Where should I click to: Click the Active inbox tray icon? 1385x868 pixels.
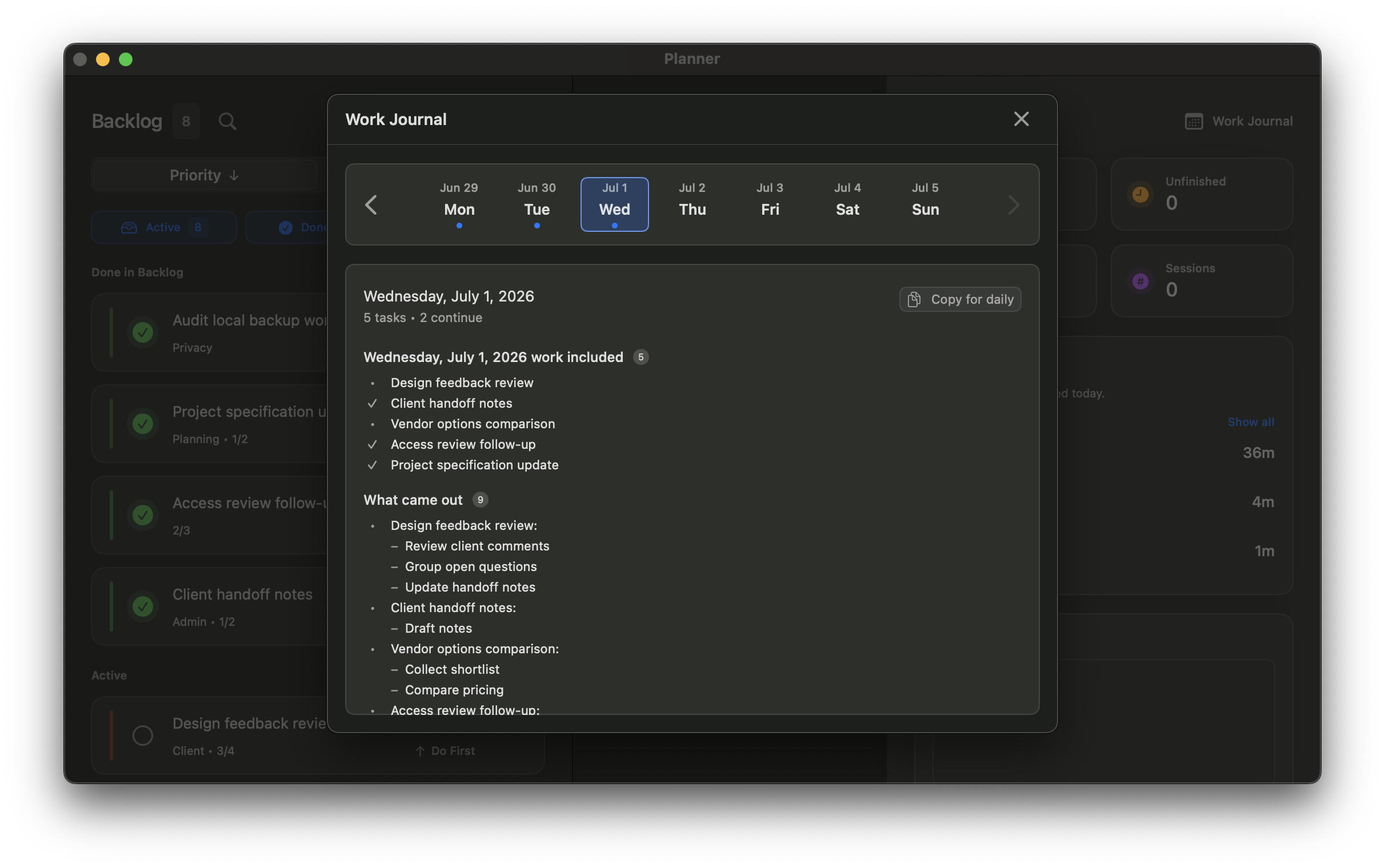point(129,227)
